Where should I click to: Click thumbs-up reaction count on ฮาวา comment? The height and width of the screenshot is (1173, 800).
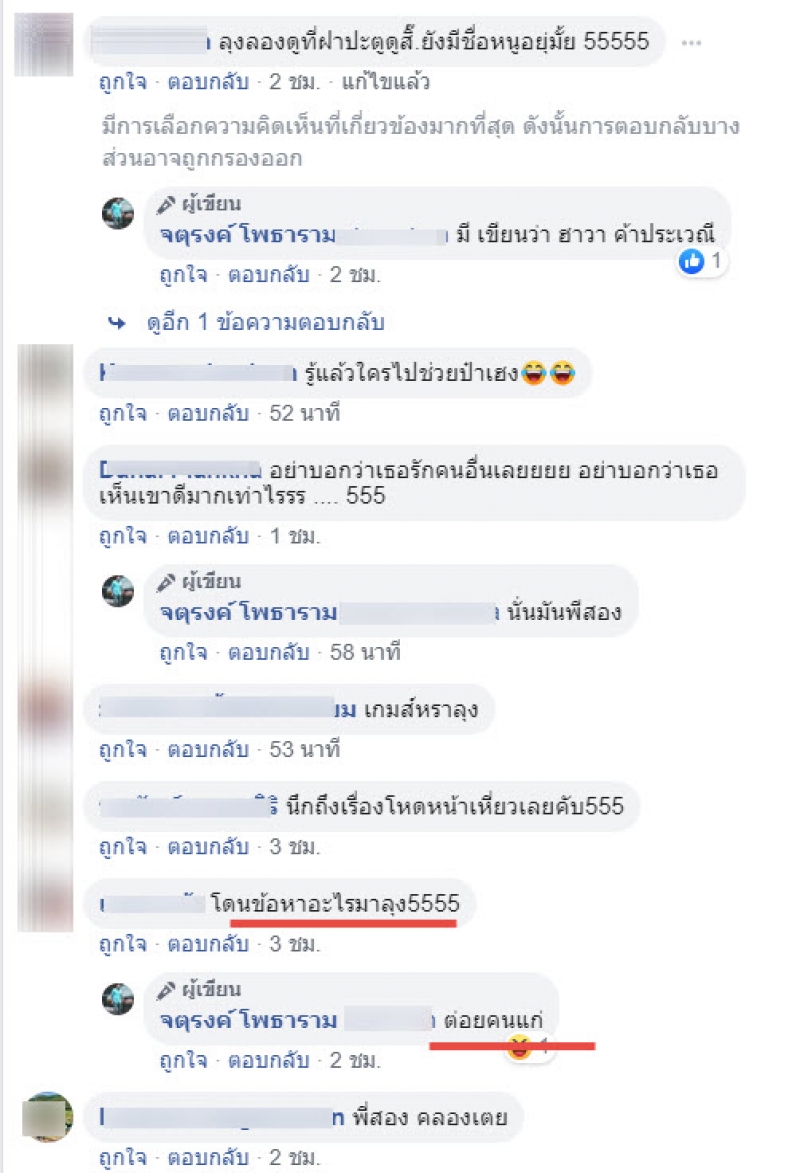[700, 261]
